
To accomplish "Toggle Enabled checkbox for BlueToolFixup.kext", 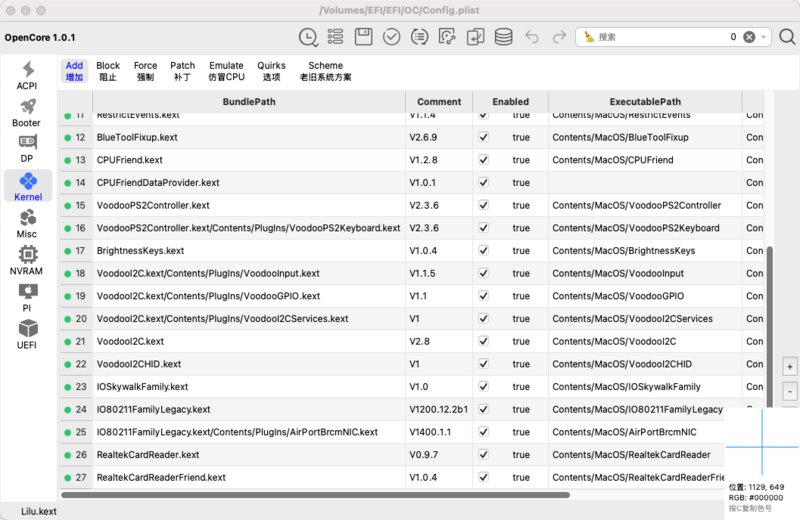I will click(x=483, y=137).
